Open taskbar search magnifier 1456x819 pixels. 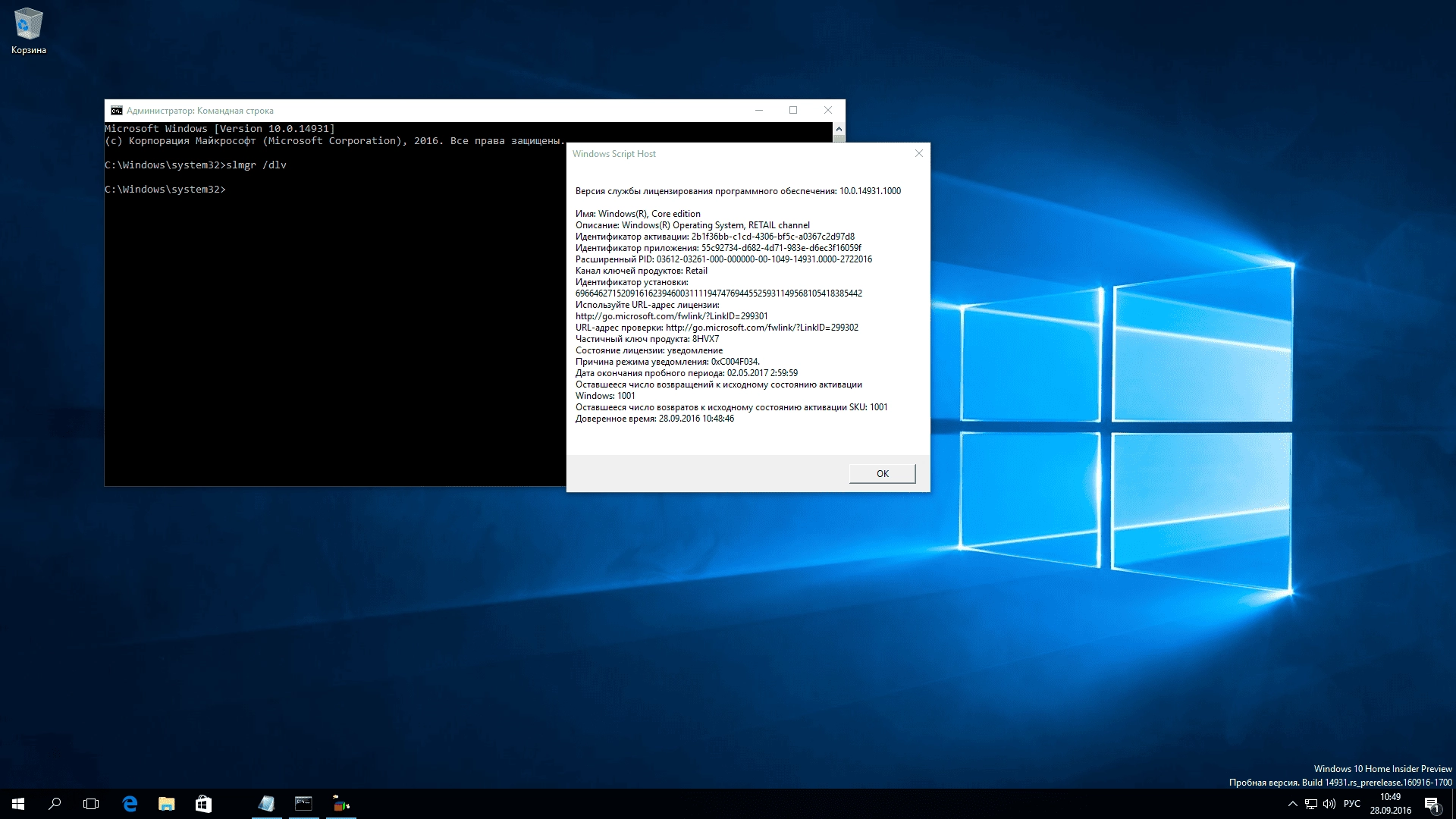click(55, 804)
